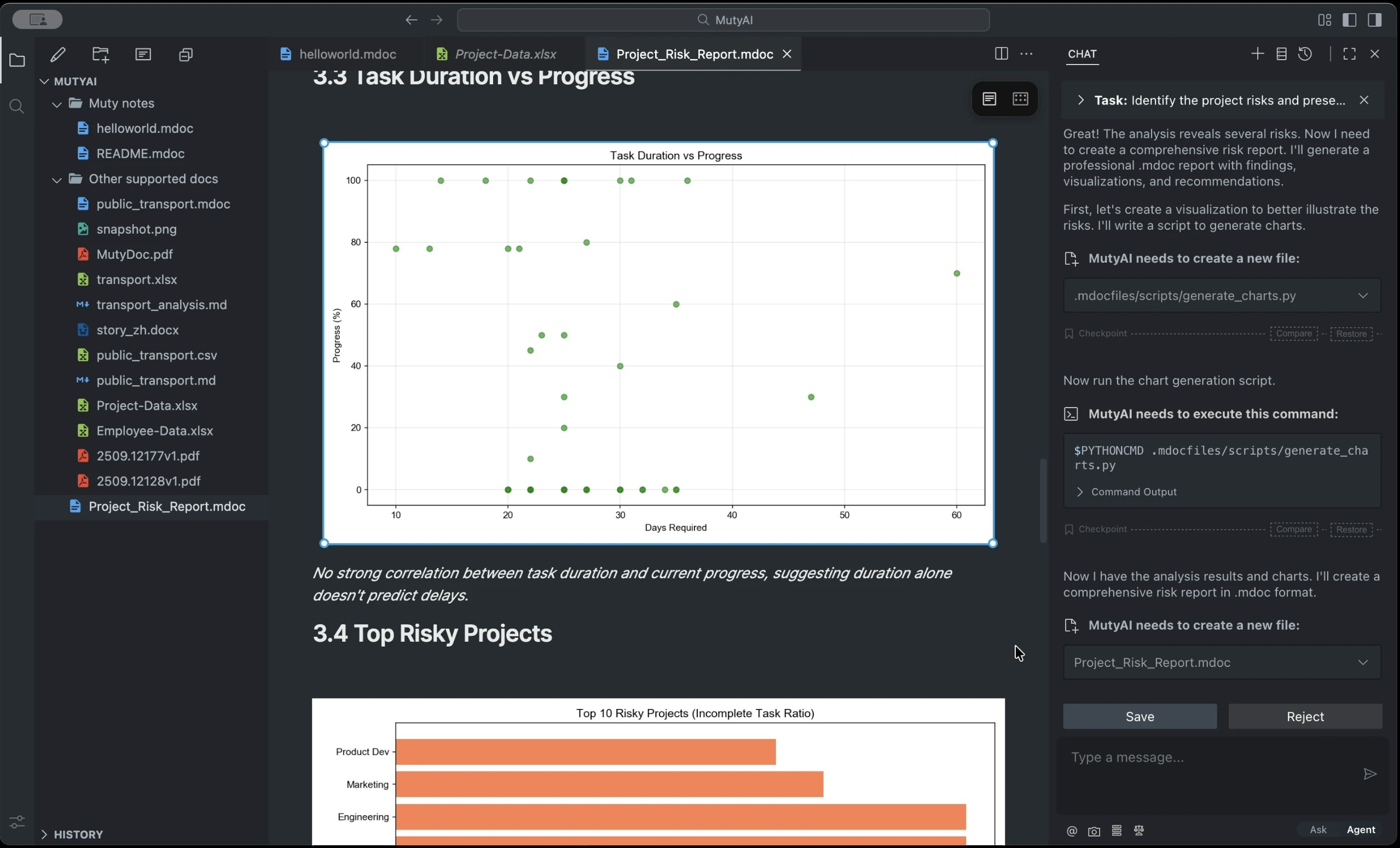Switch to grid view in document toolbar
Viewport: 1400px width, 848px height.
click(x=1020, y=99)
